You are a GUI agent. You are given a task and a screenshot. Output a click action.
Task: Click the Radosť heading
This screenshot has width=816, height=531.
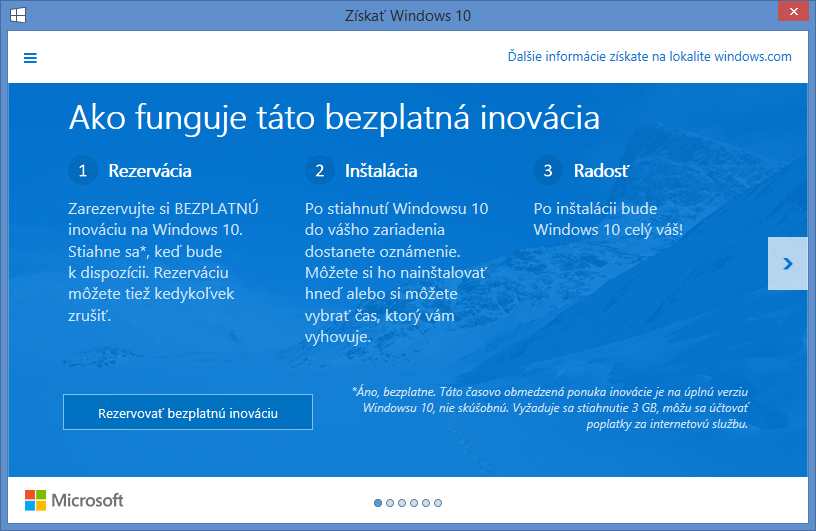pos(602,171)
